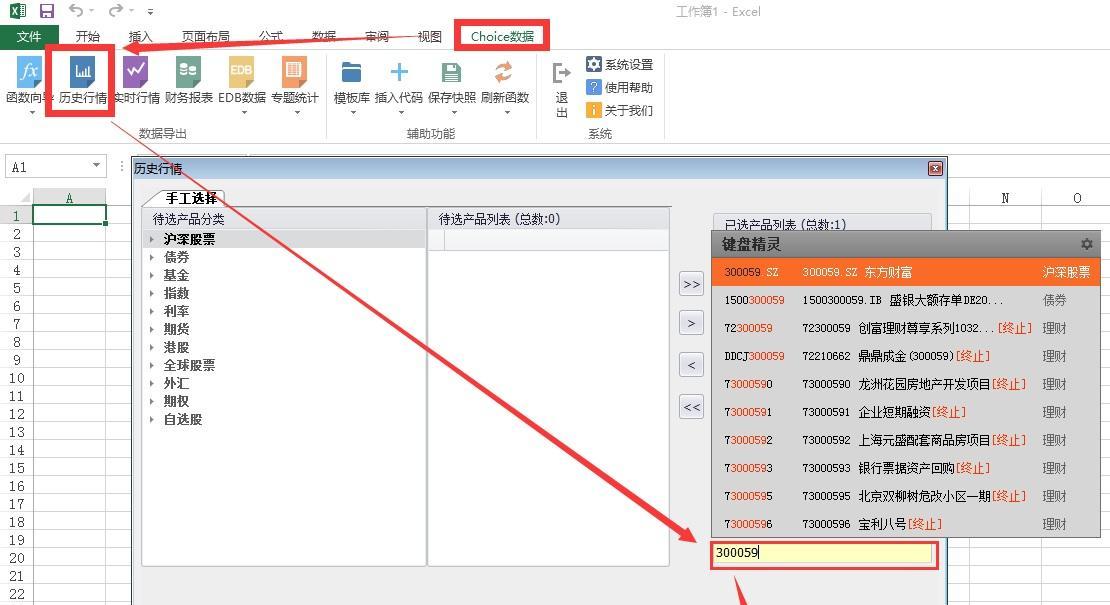Select the 全球股票 tree item
Screen dimensions: 1110x605
click(x=189, y=366)
